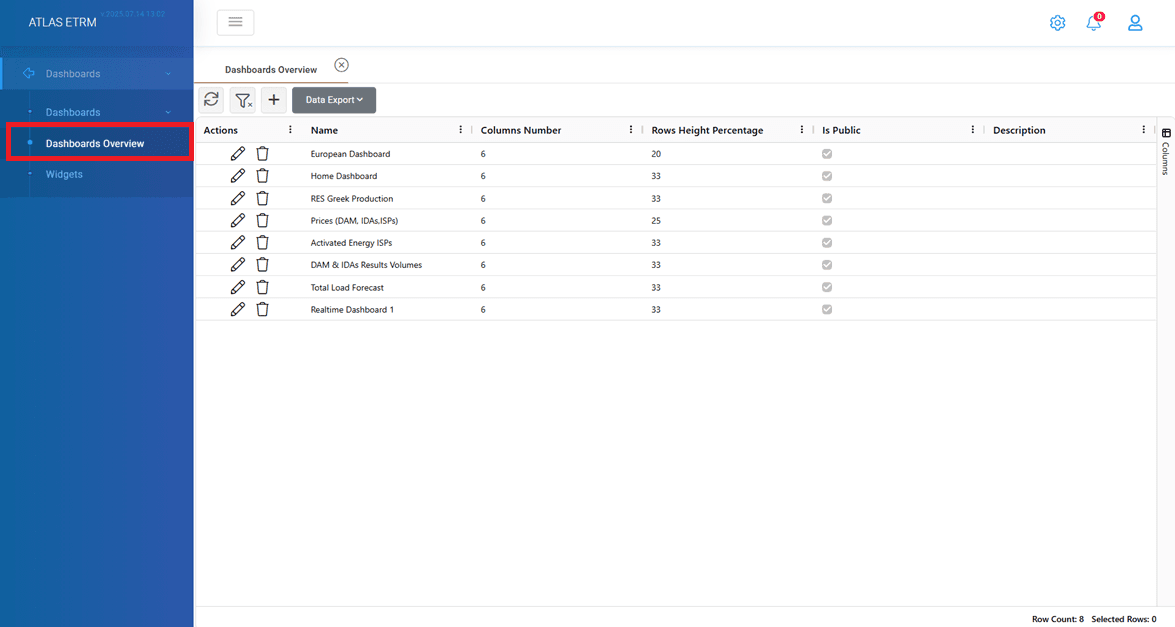1175x627 pixels.
Task: Close the Dashboards Overview tab
Action: [x=342, y=65]
